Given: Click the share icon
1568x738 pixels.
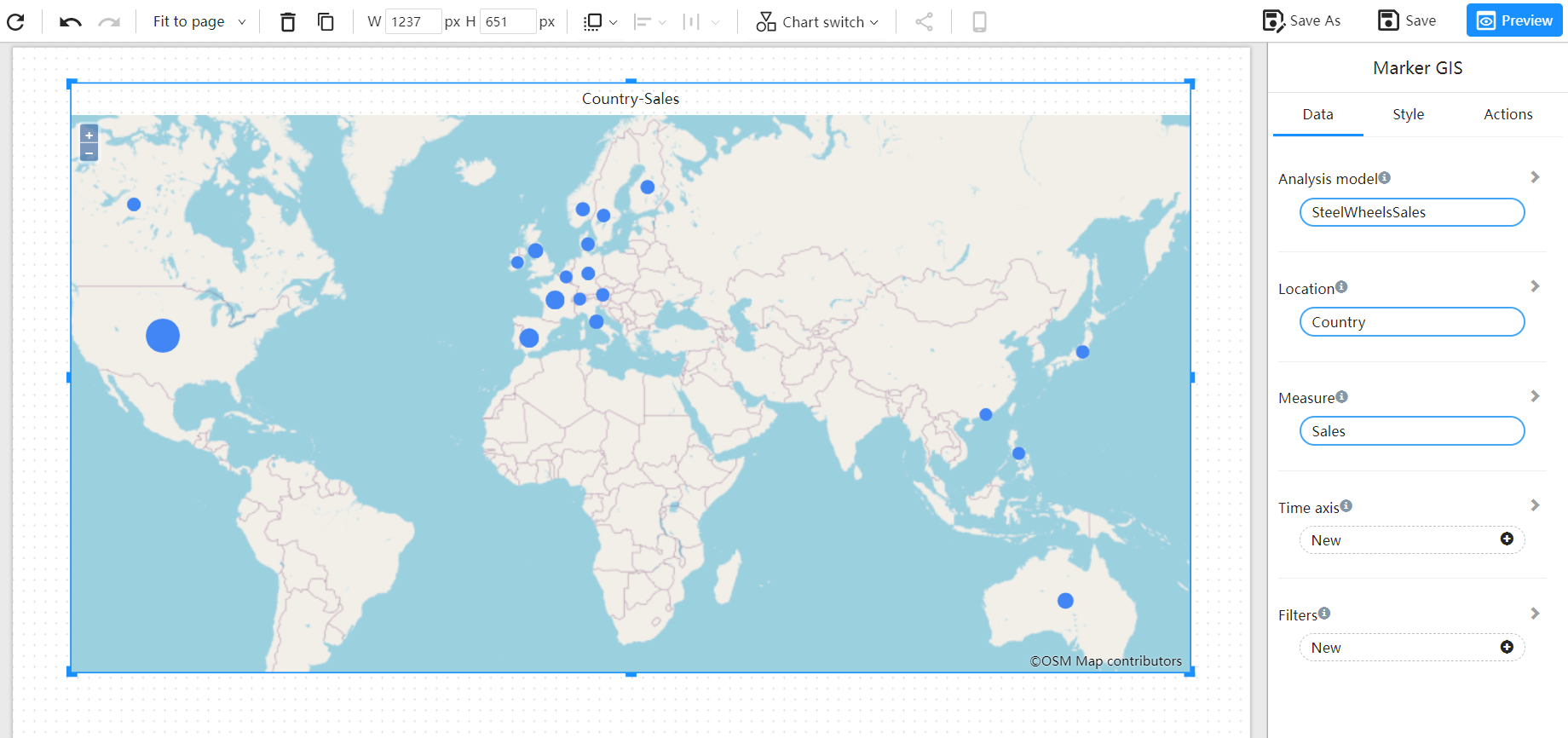Looking at the screenshot, I should click(925, 21).
